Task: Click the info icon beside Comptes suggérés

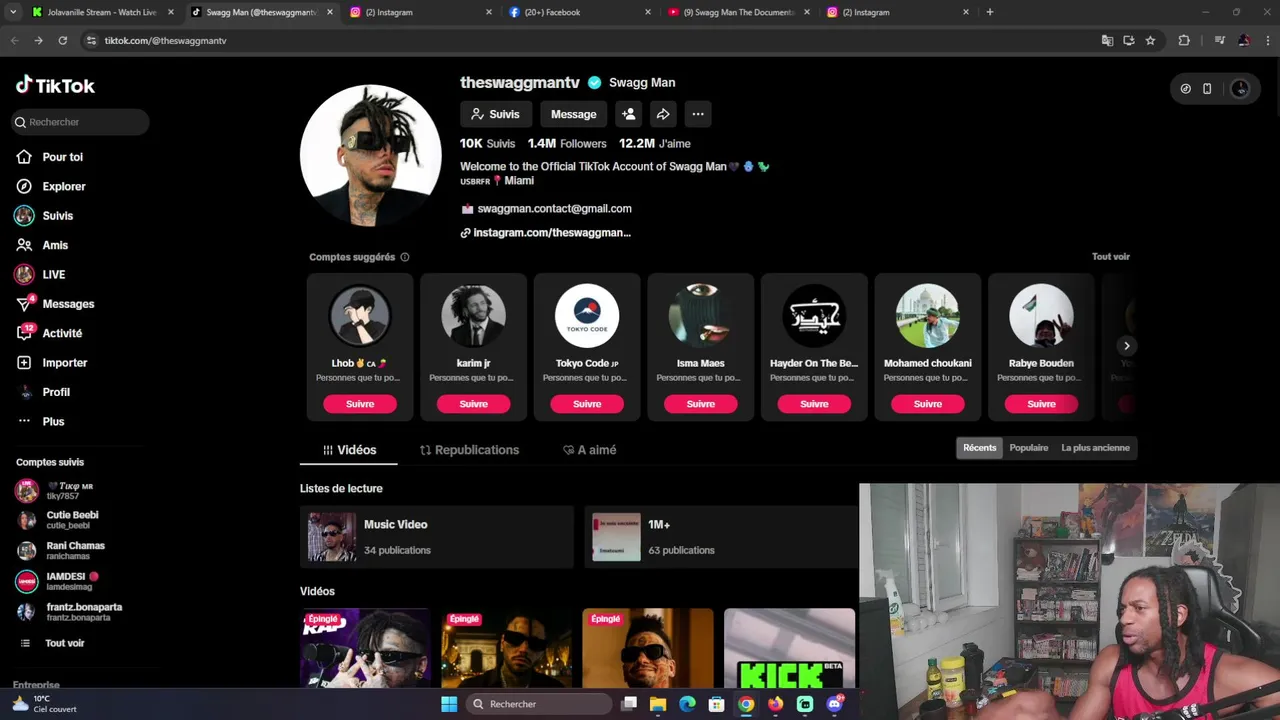Action: pyautogui.click(x=405, y=257)
